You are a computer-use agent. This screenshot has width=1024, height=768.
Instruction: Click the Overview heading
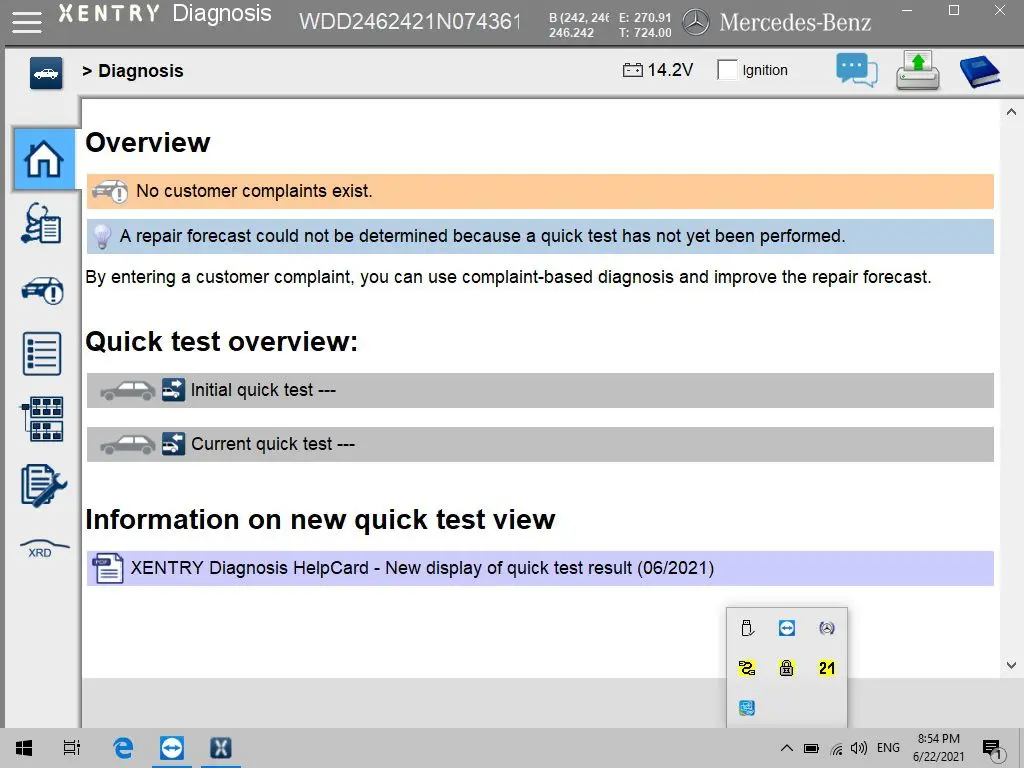(x=148, y=142)
